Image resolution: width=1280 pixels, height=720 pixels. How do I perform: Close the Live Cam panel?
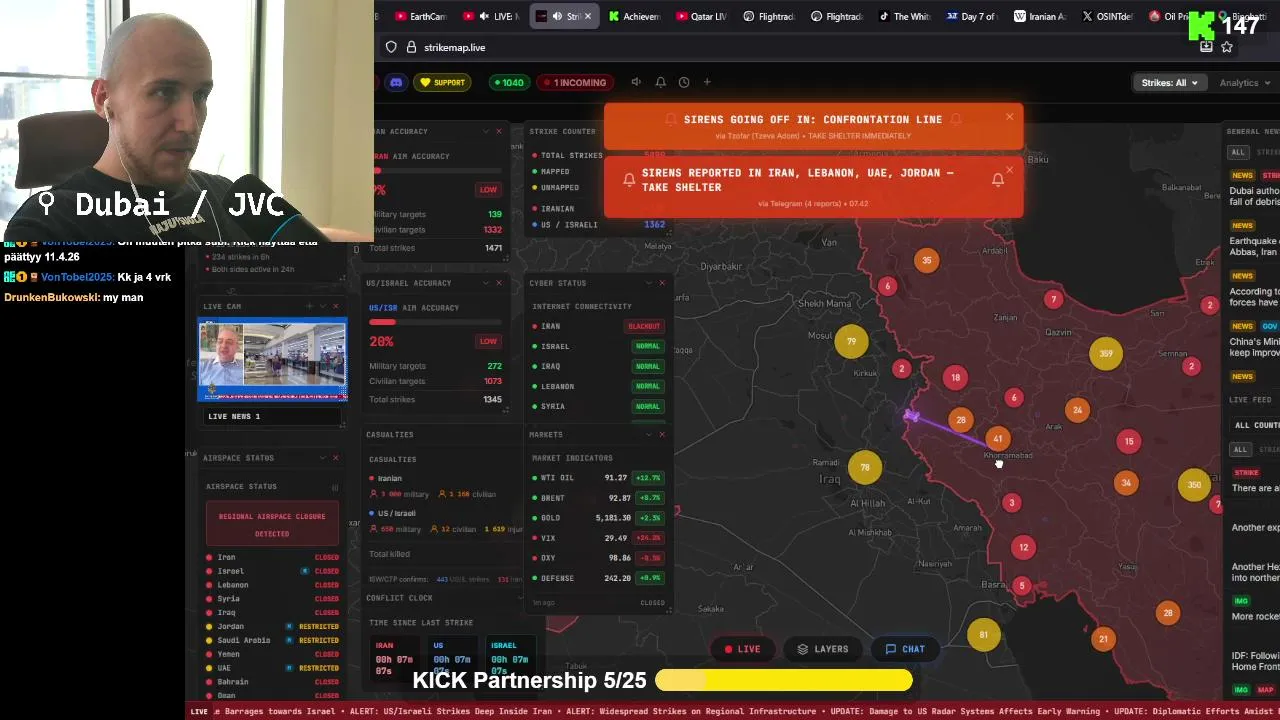335,306
